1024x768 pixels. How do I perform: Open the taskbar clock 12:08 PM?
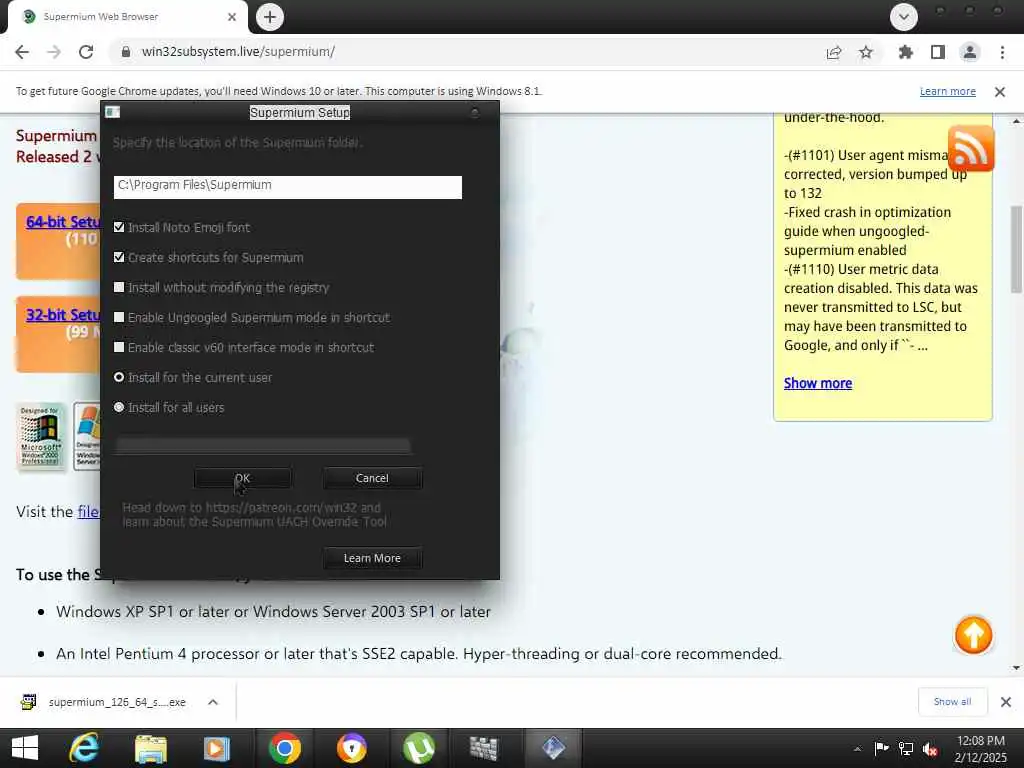[x=980, y=749]
